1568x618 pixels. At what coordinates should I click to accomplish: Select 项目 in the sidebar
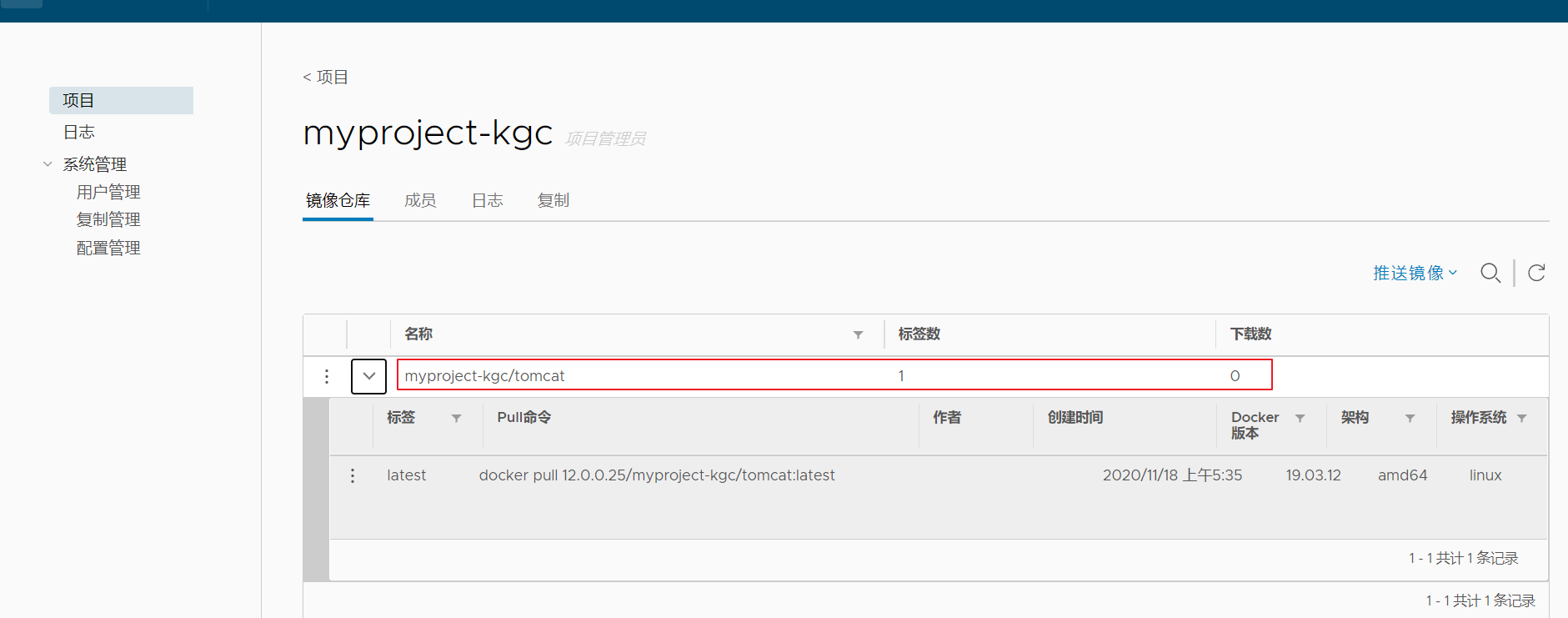tap(121, 100)
